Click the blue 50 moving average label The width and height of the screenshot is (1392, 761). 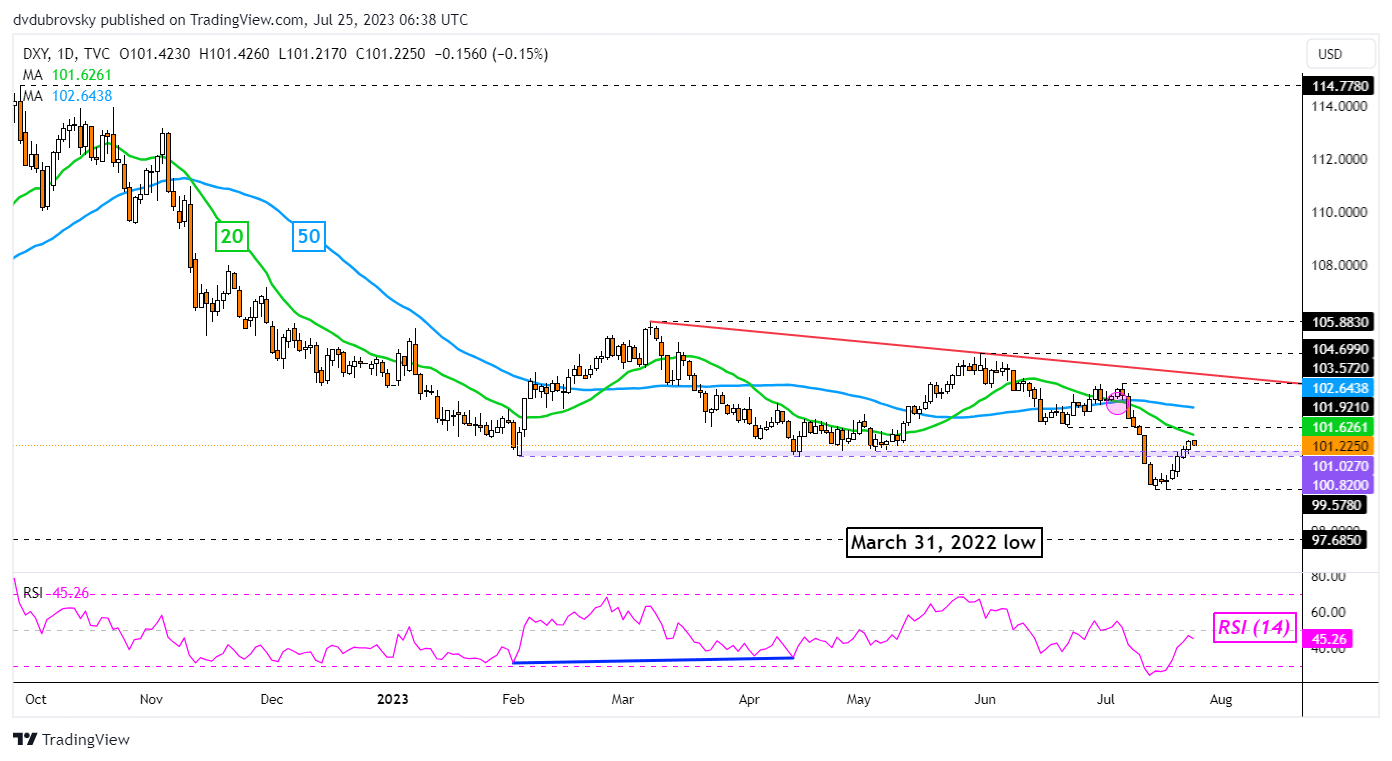pyautogui.click(x=308, y=237)
